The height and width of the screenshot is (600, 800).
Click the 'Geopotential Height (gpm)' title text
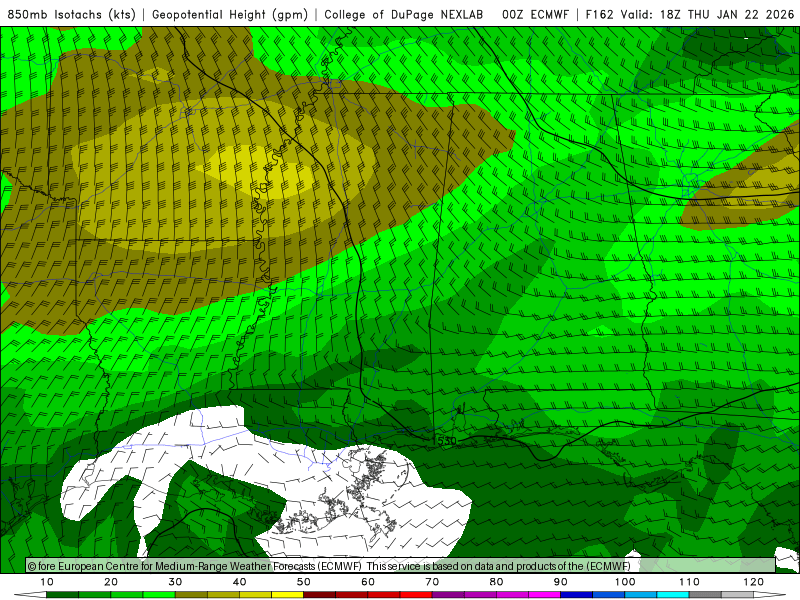(230, 14)
